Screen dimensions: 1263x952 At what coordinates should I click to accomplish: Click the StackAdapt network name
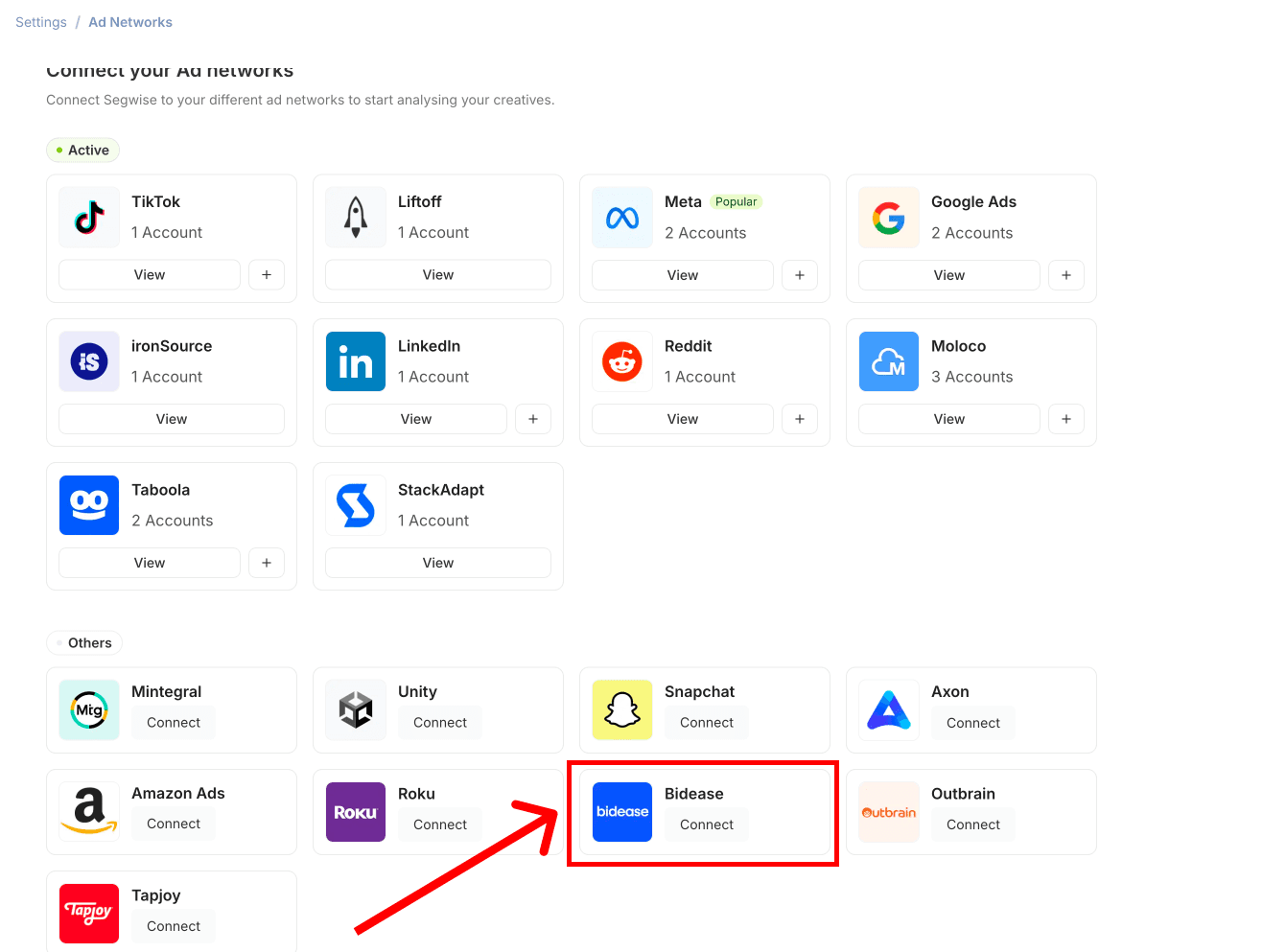point(441,490)
